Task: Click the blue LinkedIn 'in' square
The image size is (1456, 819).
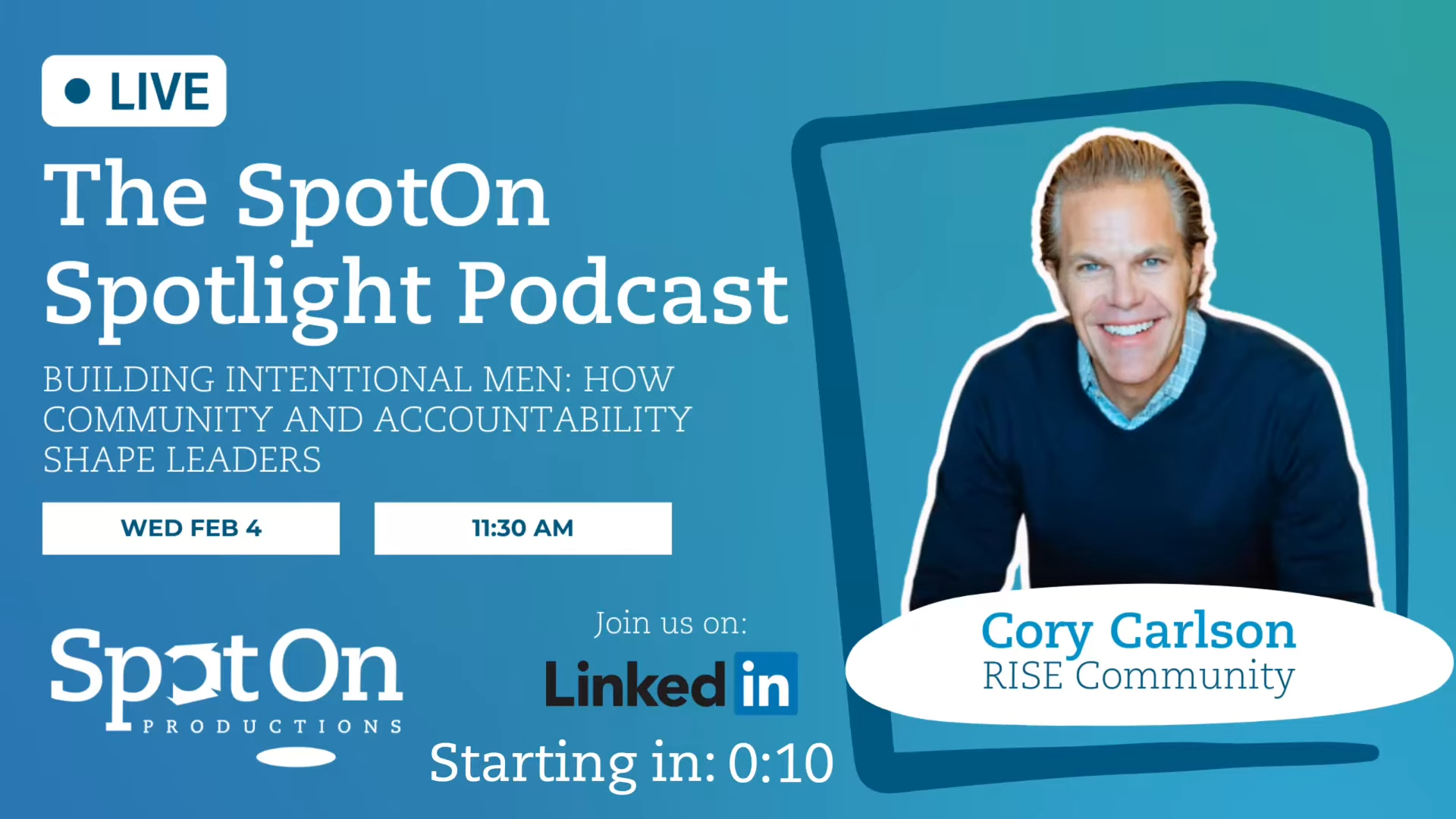Action: (766, 683)
